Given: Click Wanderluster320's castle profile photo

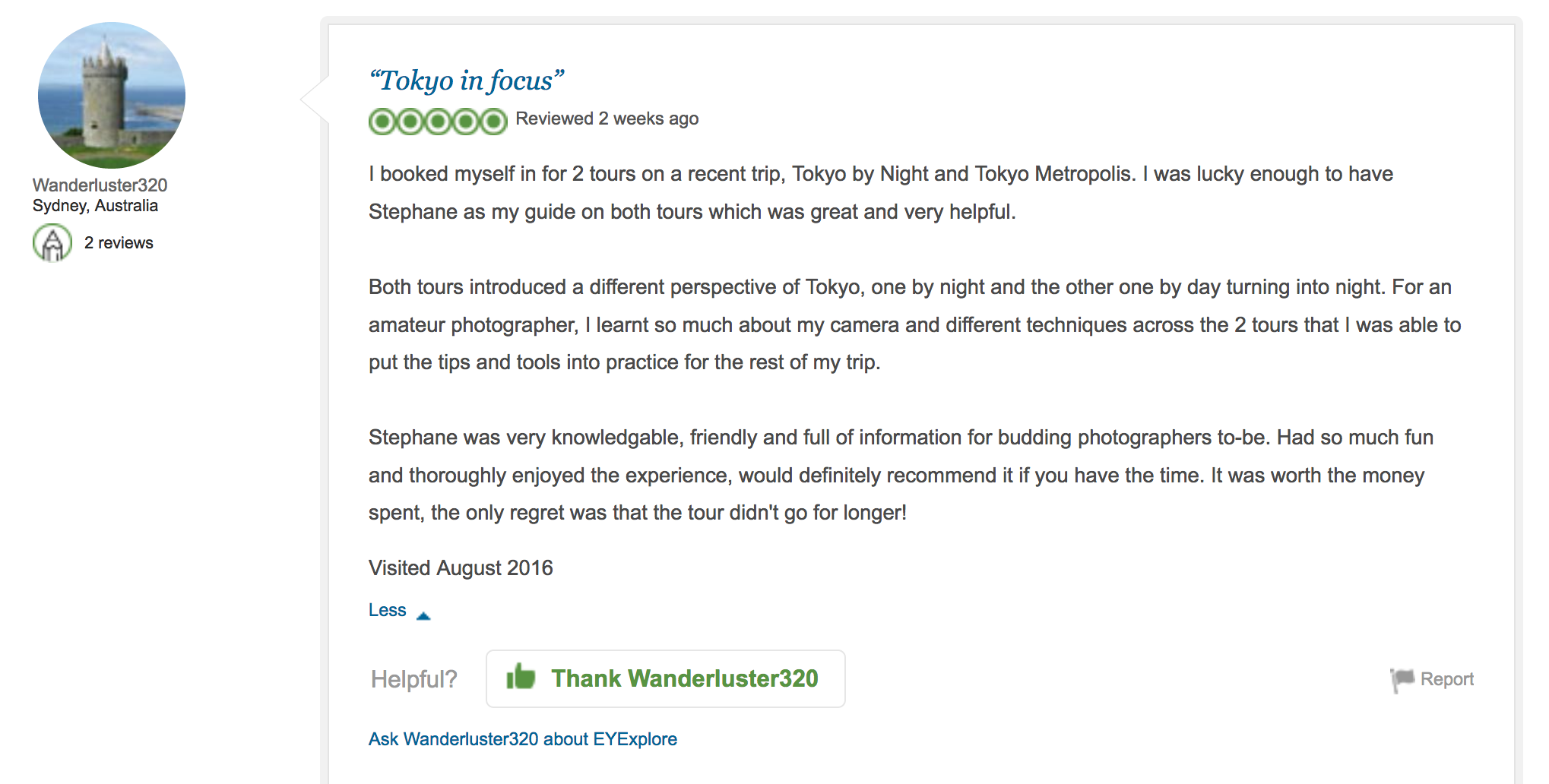Looking at the screenshot, I should [x=112, y=95].
